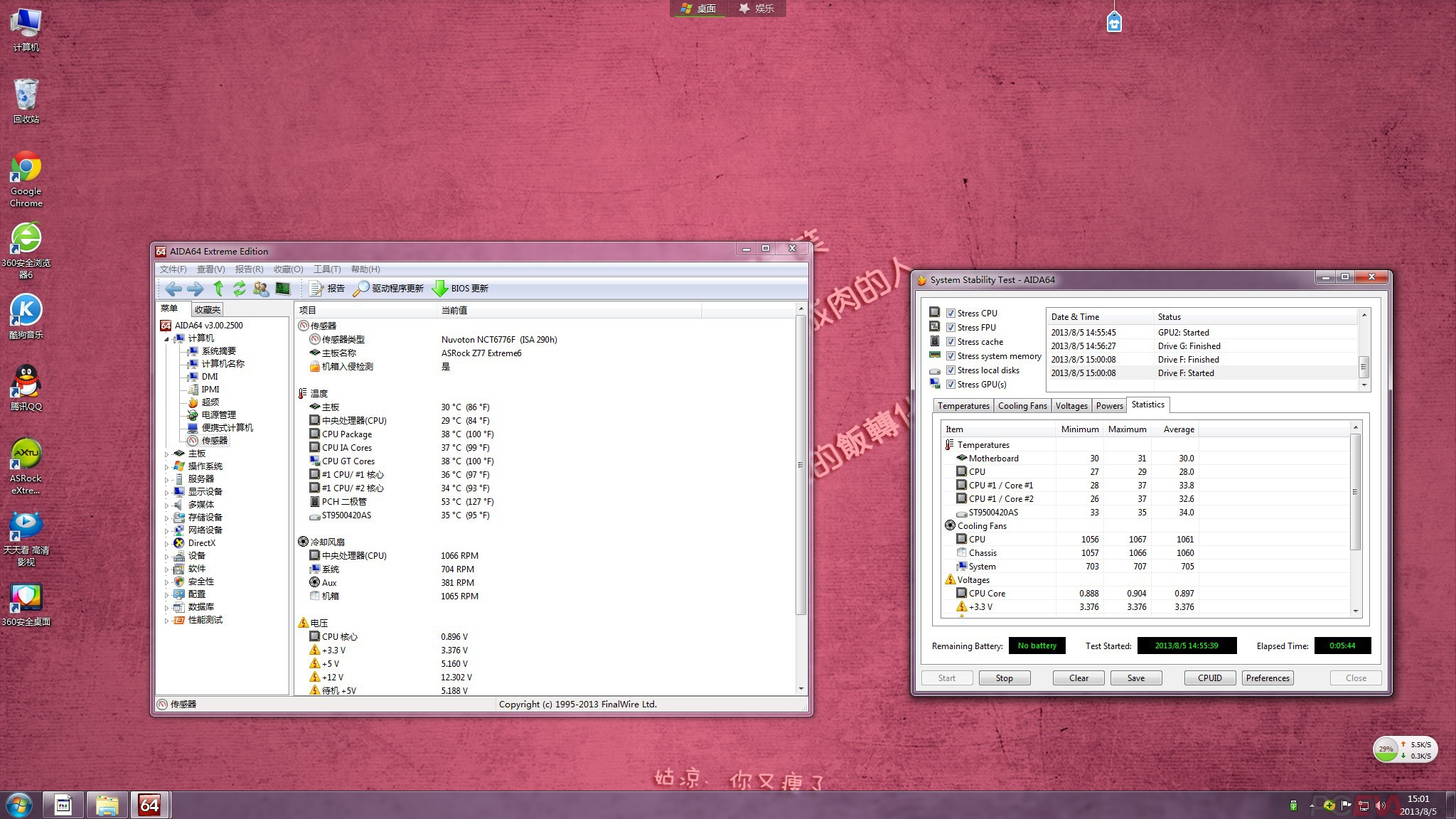Switch to the 收藏夹 tab
The width and height of the screenshot is (1456, 819).
208,309
